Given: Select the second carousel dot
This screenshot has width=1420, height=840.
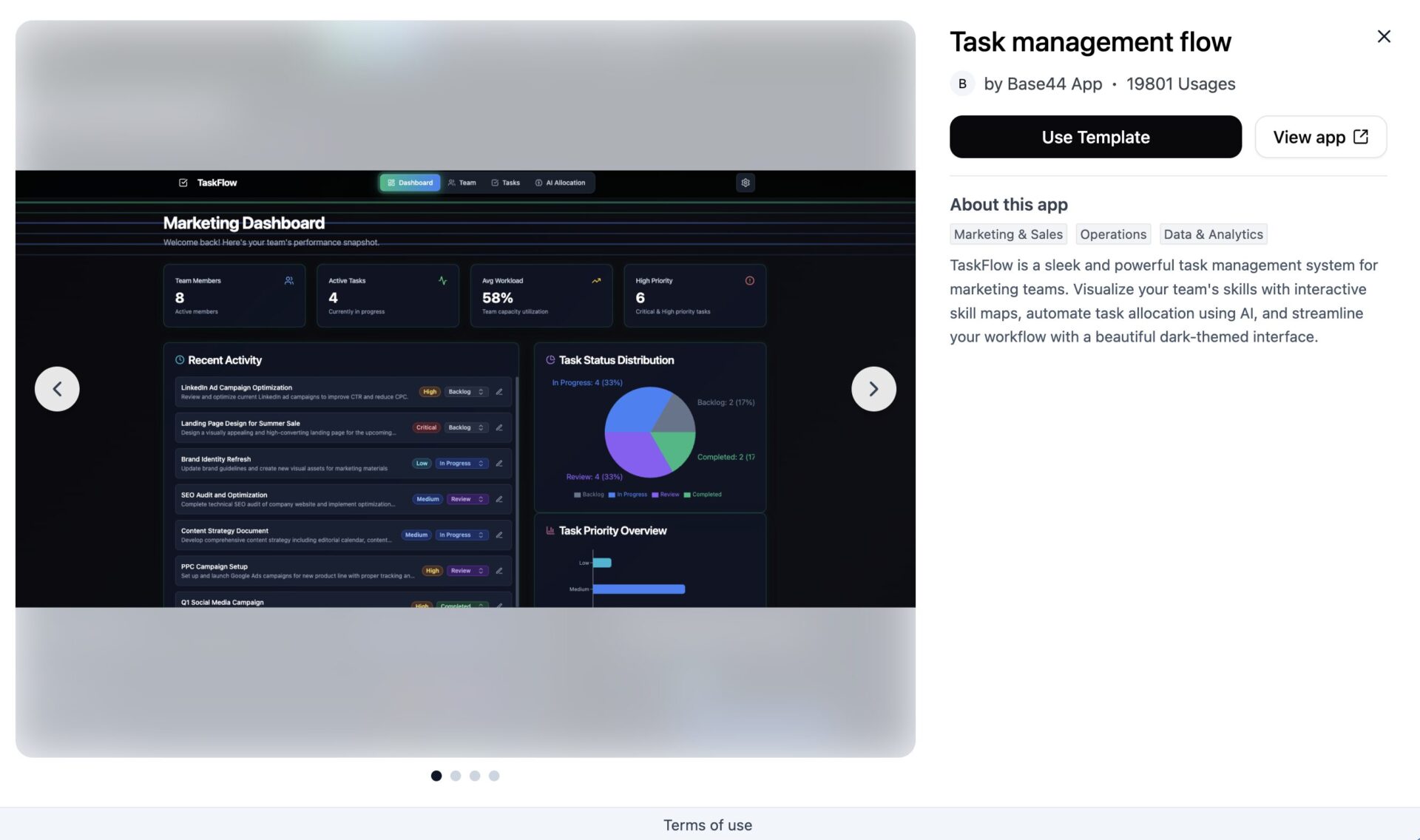Looking at the screenshot, I should pyautogui.click(x=456, y=776).
